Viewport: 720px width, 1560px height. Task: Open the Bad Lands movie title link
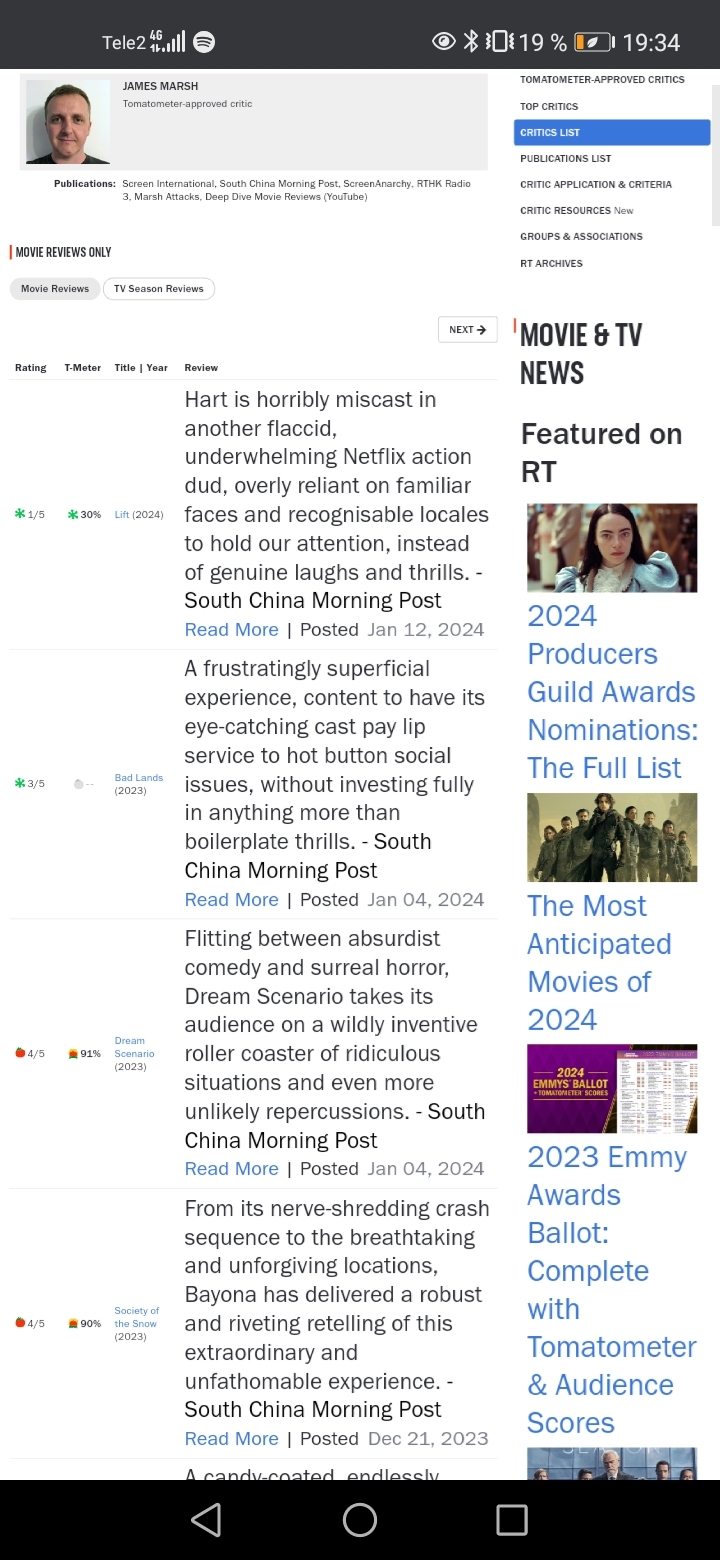tap(138, 778)
